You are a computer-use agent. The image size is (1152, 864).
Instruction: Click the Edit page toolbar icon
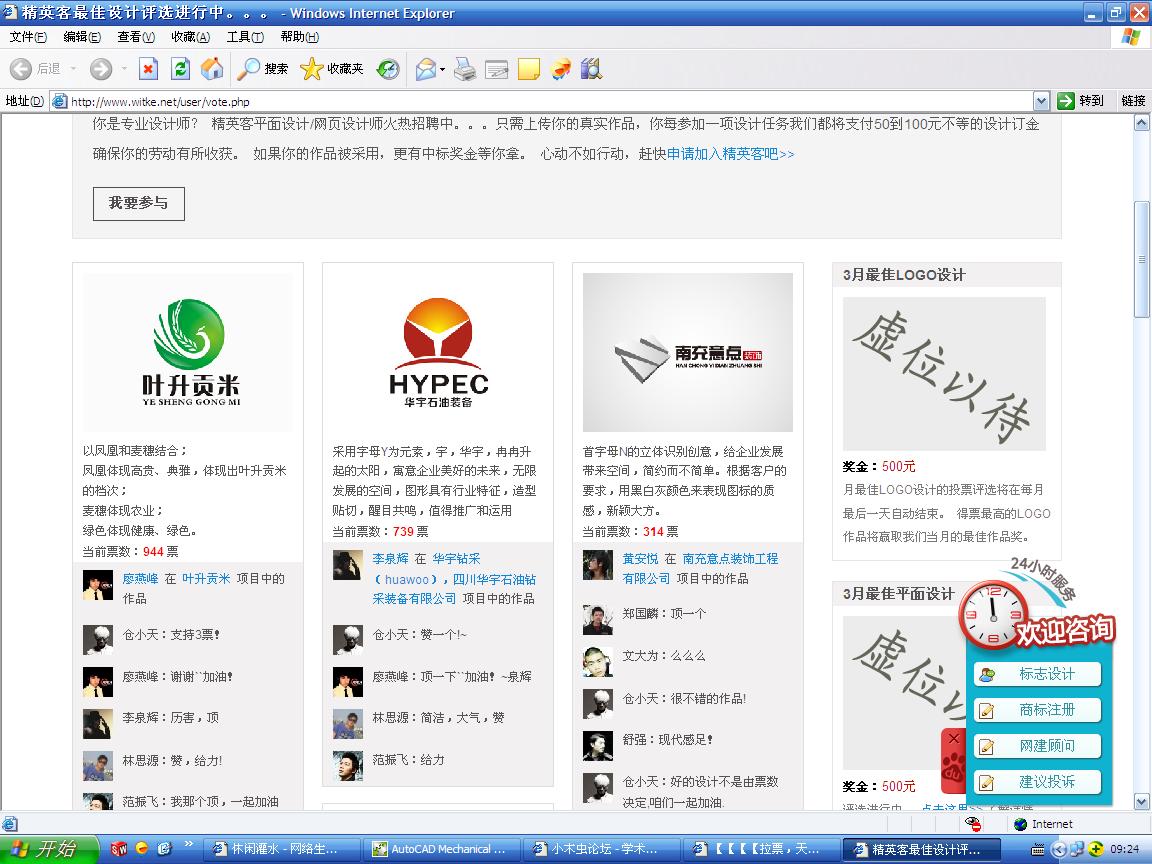coord(497,69)
